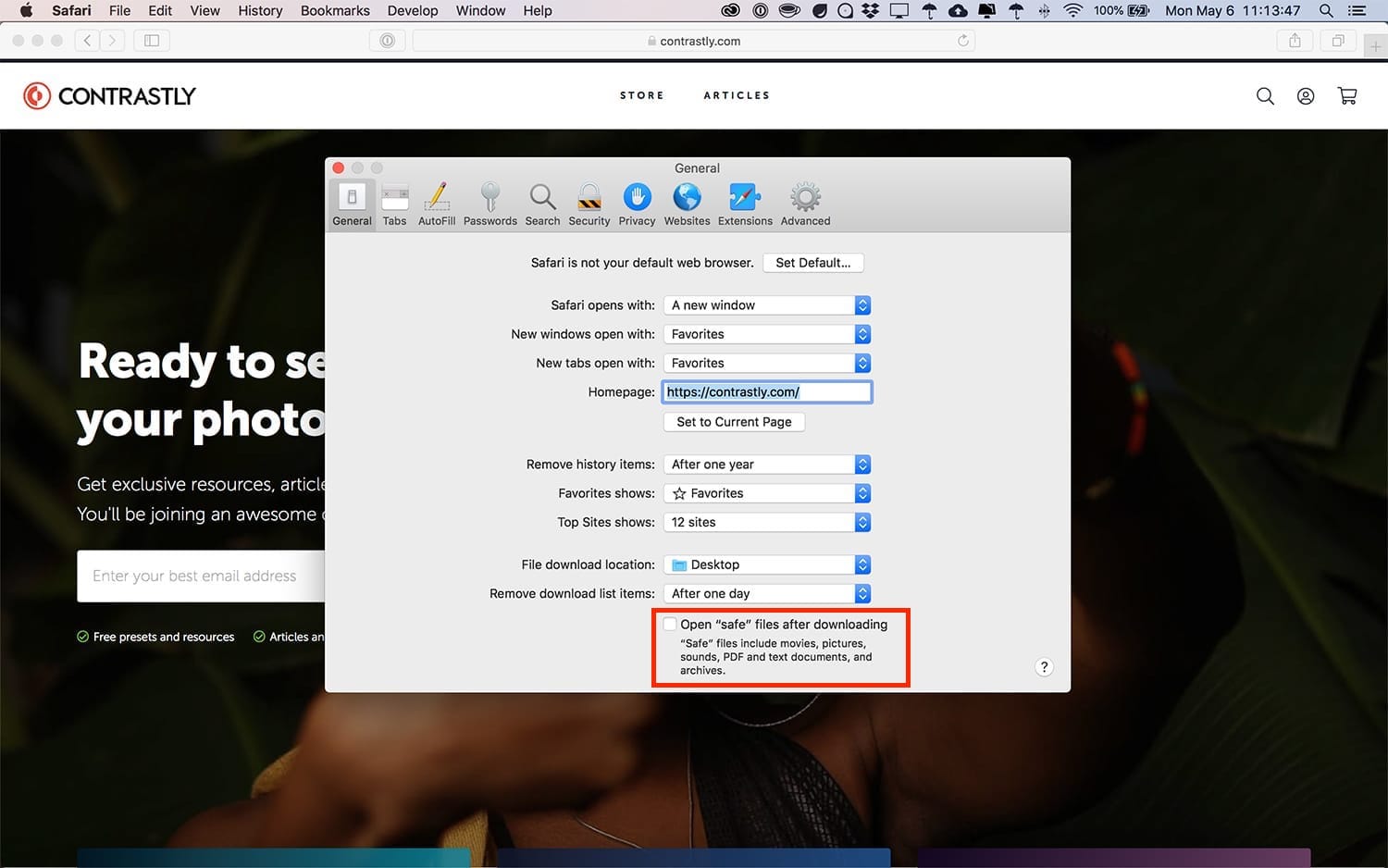Image resolution: width=1388 pixels, height=868 pixels.
Task: Enable Open safe files after downloading
Action: click(670, 625)
